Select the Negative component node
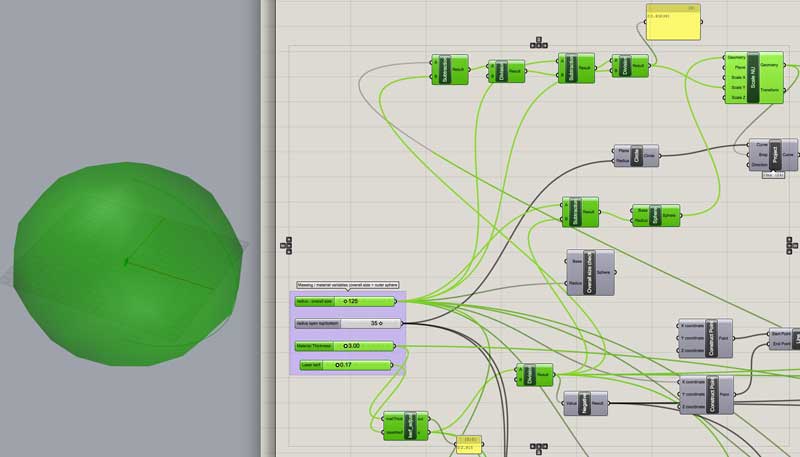Viewport: 800px width, 457px height. [586, 403]
